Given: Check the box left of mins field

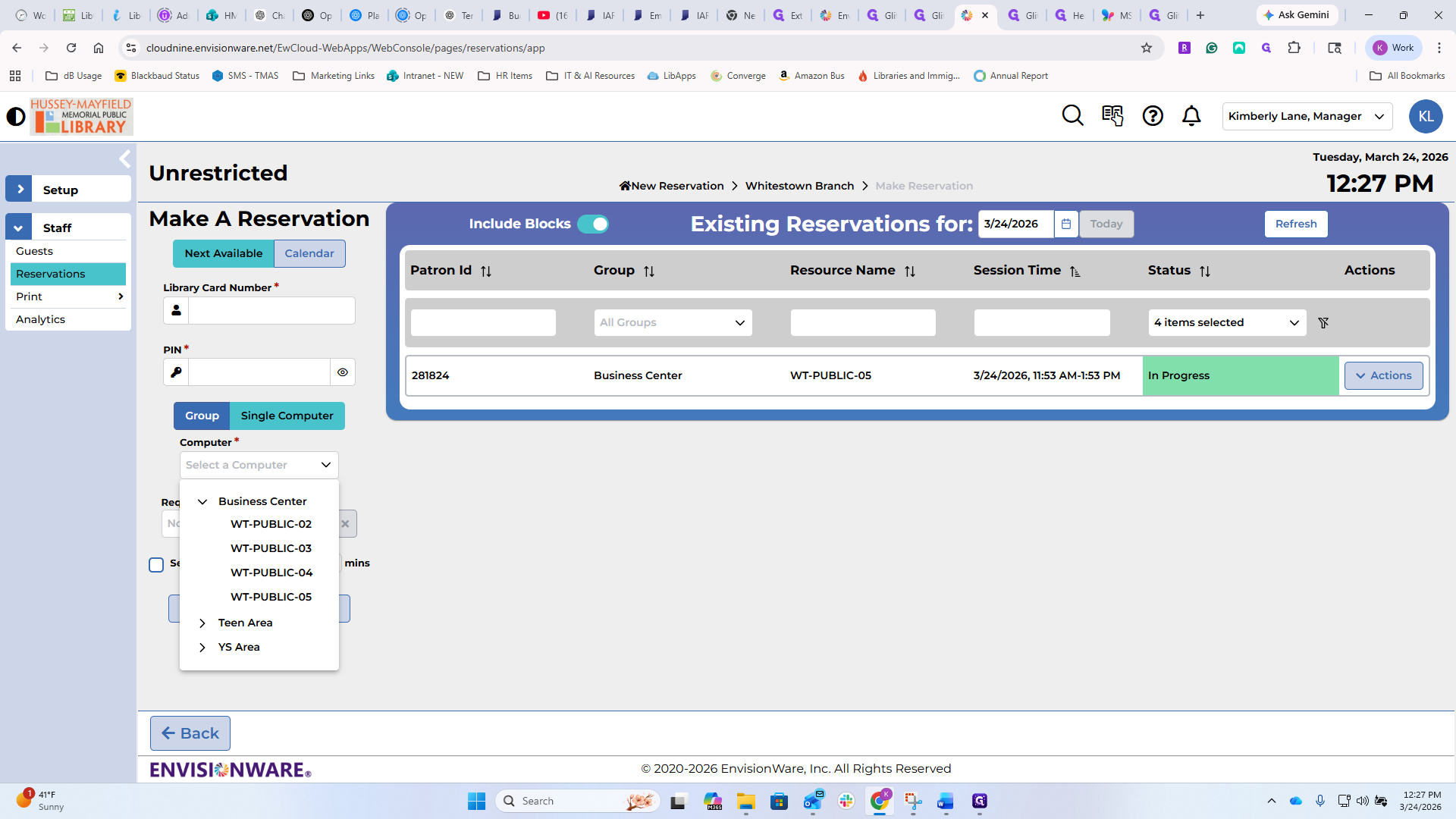Looking at the screenshot, I should click(x=156, y=565).
